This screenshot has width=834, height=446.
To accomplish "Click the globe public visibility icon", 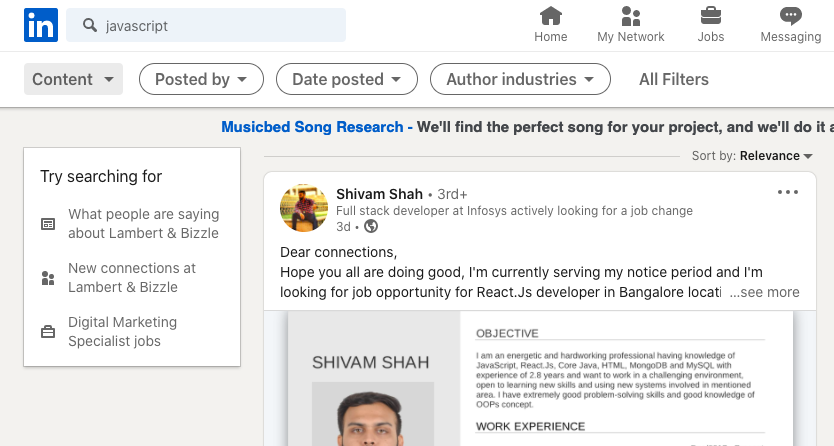I will [371, 227].
